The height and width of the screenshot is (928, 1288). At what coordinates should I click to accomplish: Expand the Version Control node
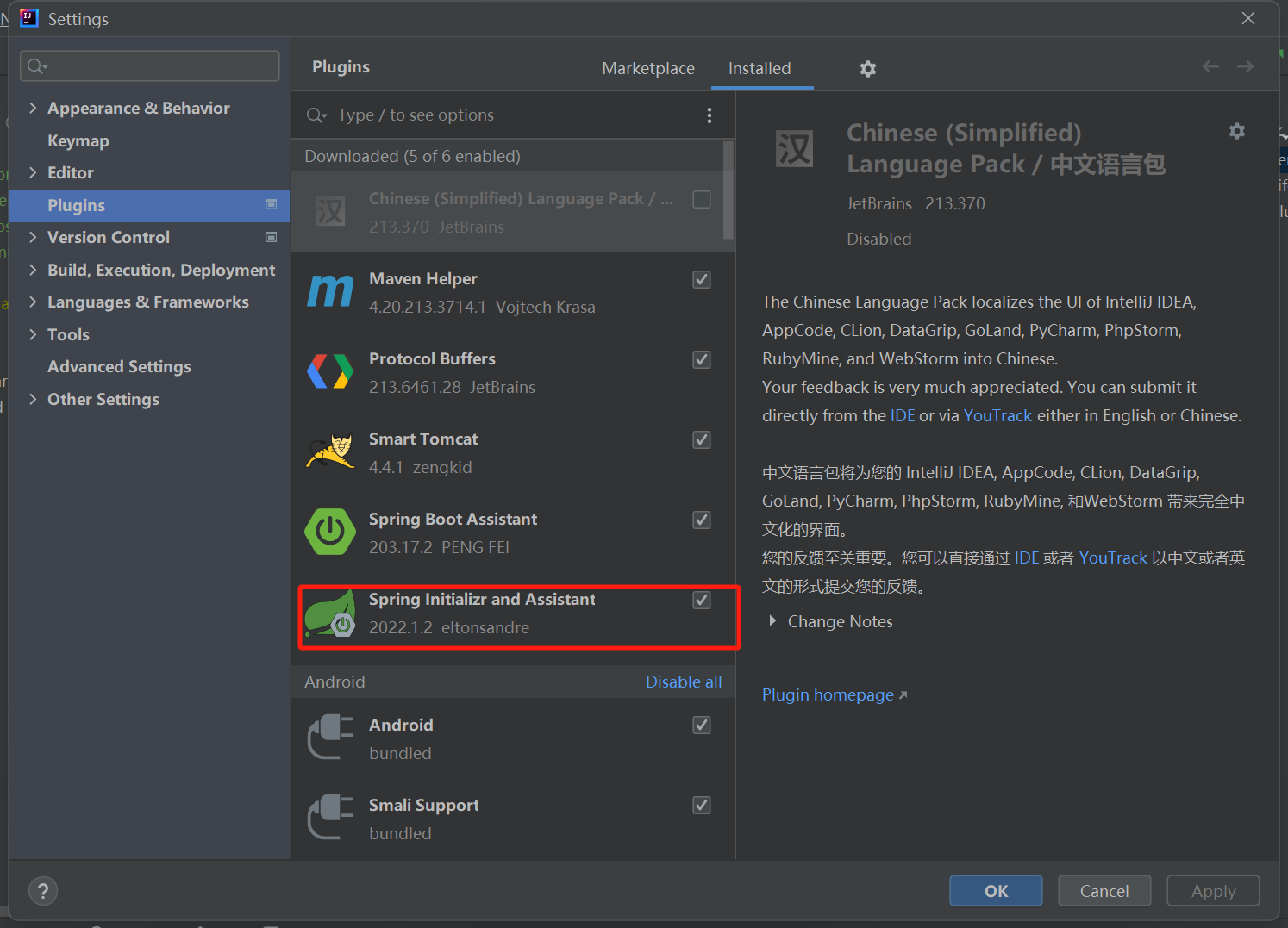pos(33,237)
